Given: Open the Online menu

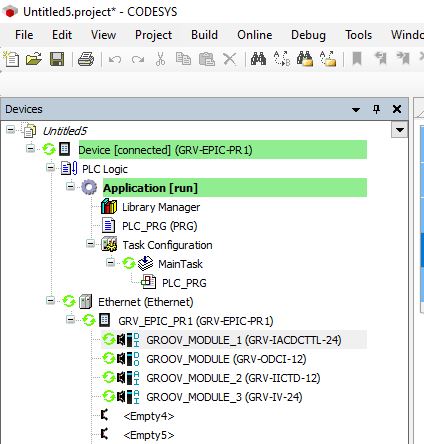Looking at the screenshot, I should point(255,35).
